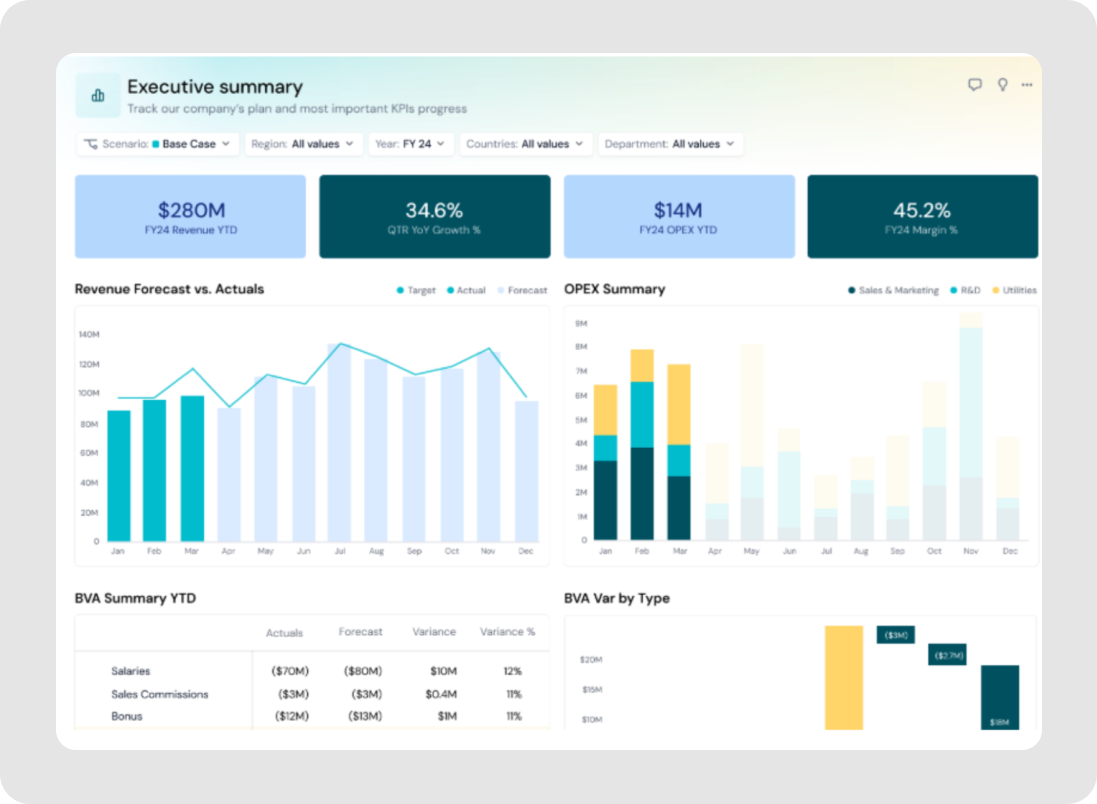Screen dimensions: 1097x804
Task: Select the Target legend marker dot
Action: pyautogui.click(x=399, y=290)
